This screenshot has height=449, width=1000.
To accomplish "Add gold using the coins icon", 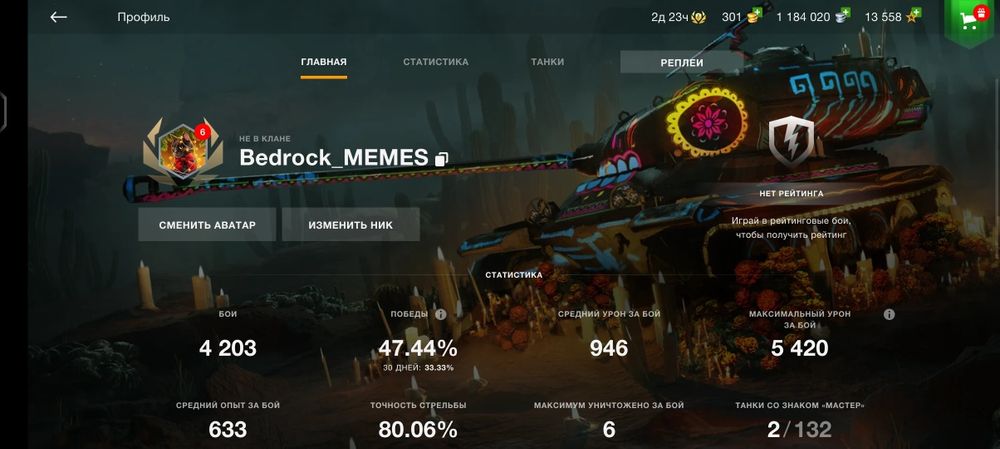I will point(754,16).
